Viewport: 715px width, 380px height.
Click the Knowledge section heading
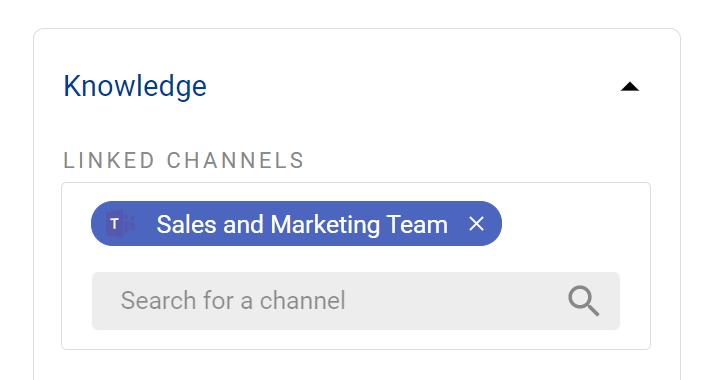click(135, 86)
